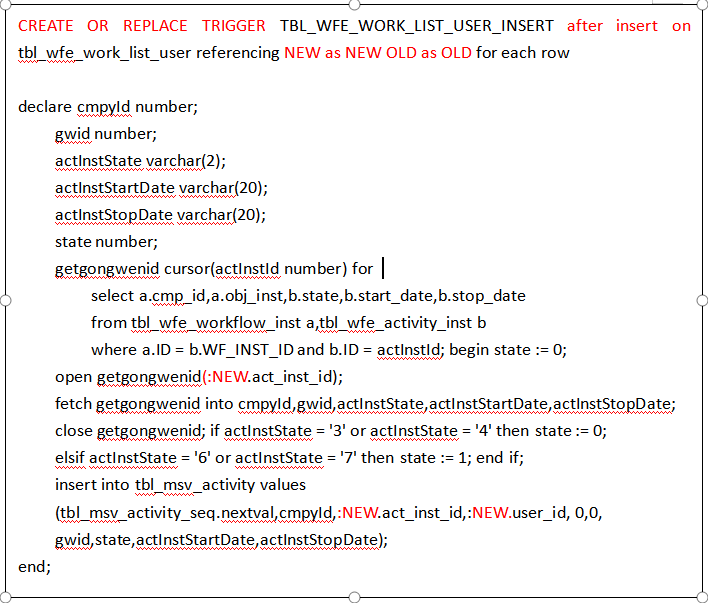Click red ':NEW' in the open line
Image resolution: width=708 pixels, height=603 pixels.
226,377
